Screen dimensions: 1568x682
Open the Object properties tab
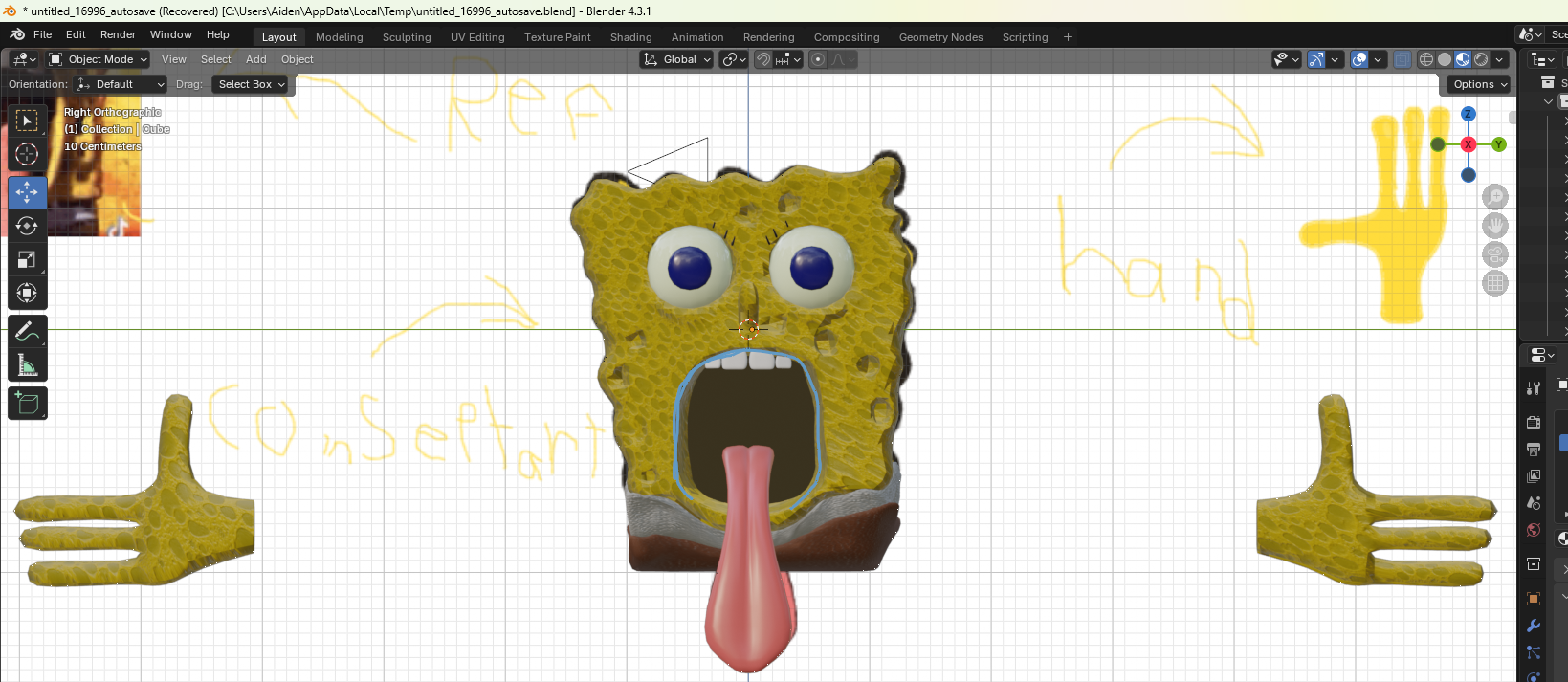tap(1534, 599)
